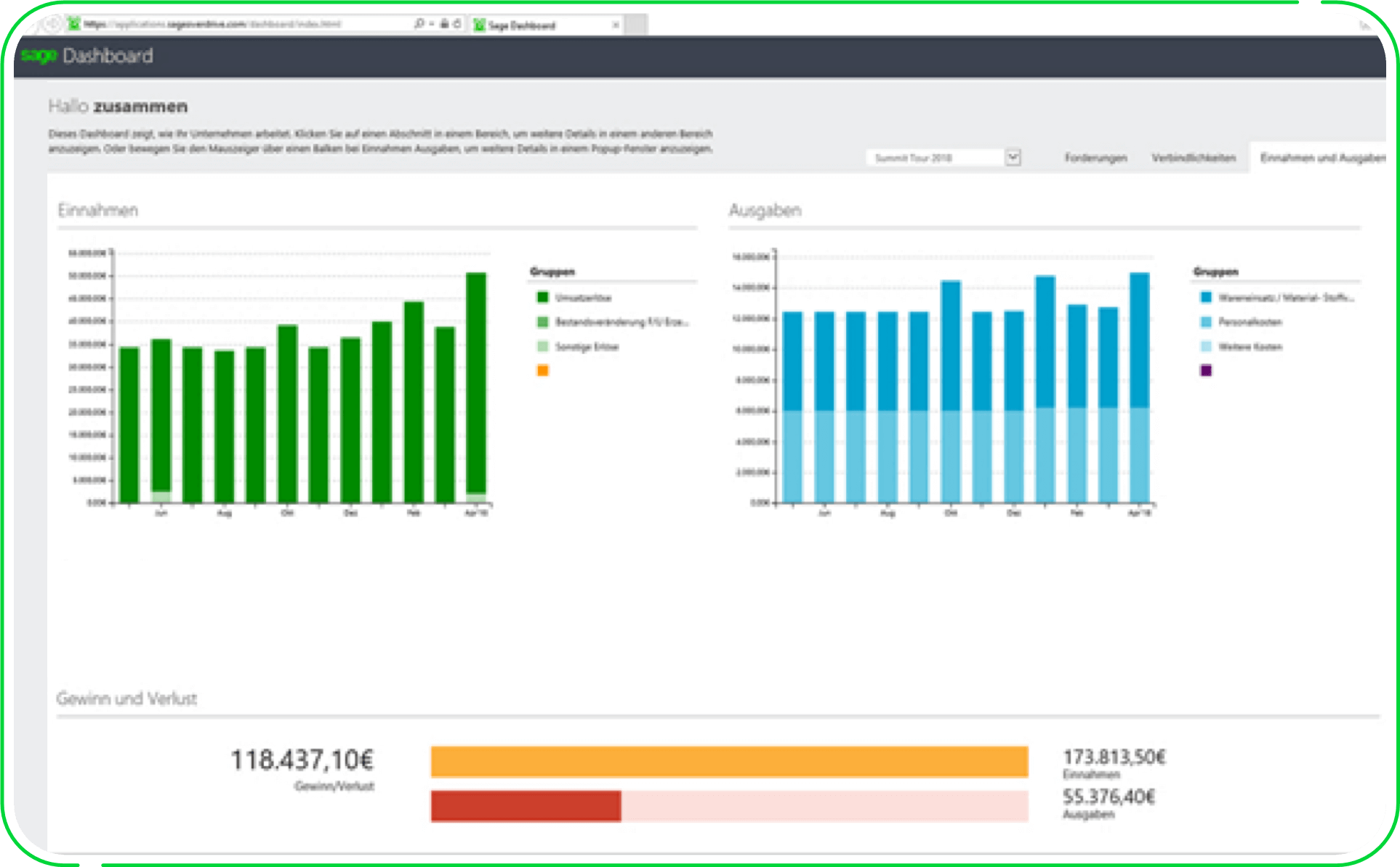
Task: Click the Personalkosten legend swatch
Action: pyautogui.click(x=1206, y=322)
